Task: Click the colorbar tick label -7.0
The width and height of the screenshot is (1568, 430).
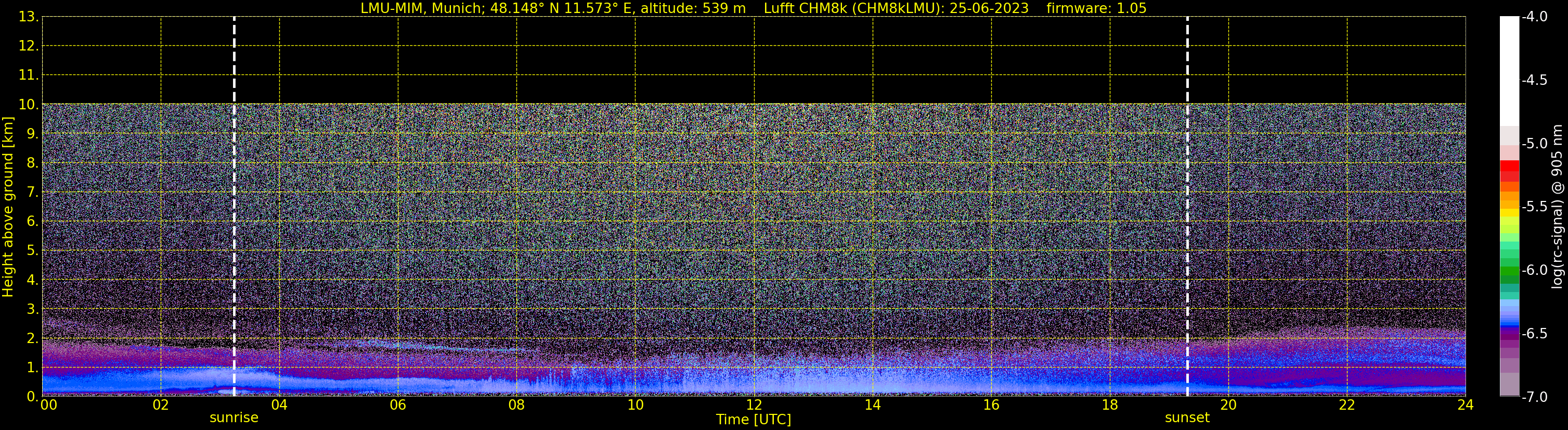Action: [x=1534, y=397]
